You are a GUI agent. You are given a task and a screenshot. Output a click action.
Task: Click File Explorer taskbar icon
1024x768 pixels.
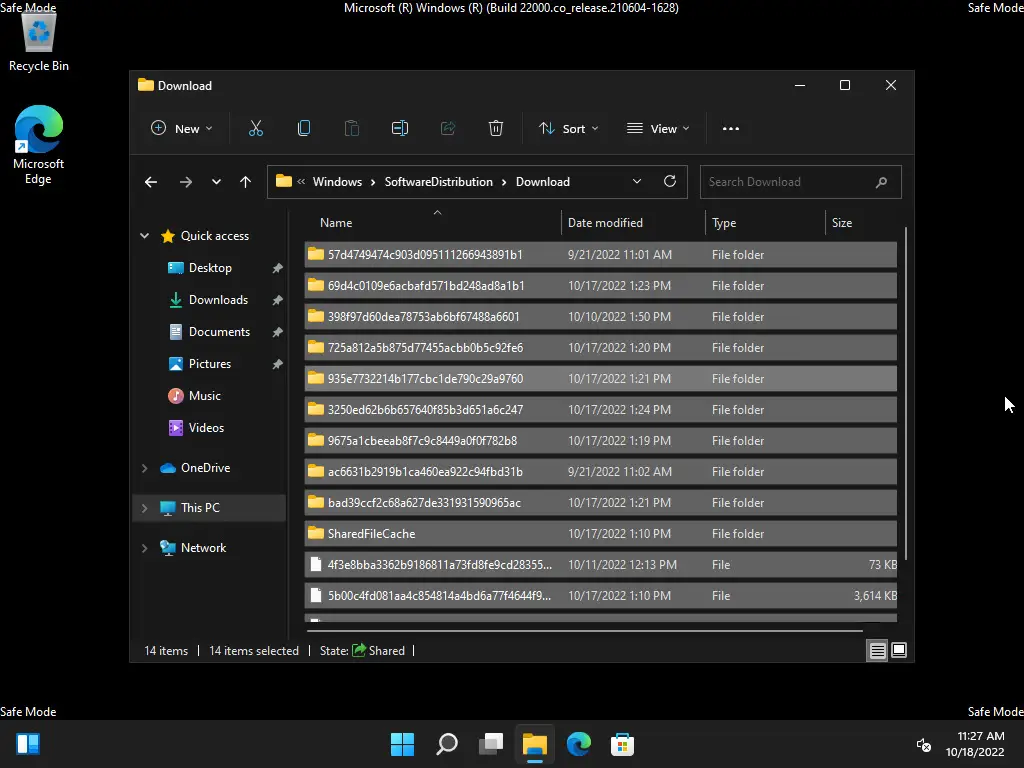pyautogui.click(x=534, y=744)
